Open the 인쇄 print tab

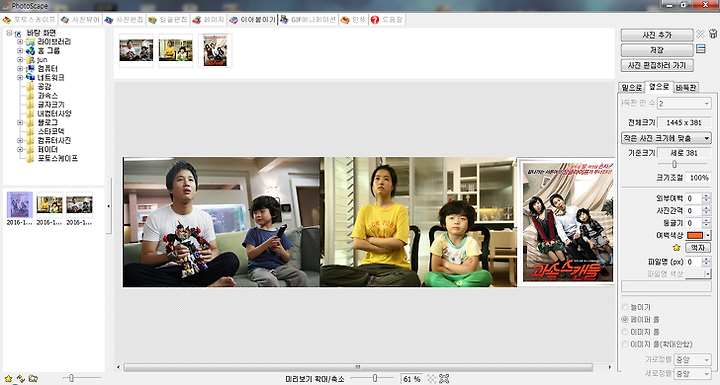[x=353, y=20]
